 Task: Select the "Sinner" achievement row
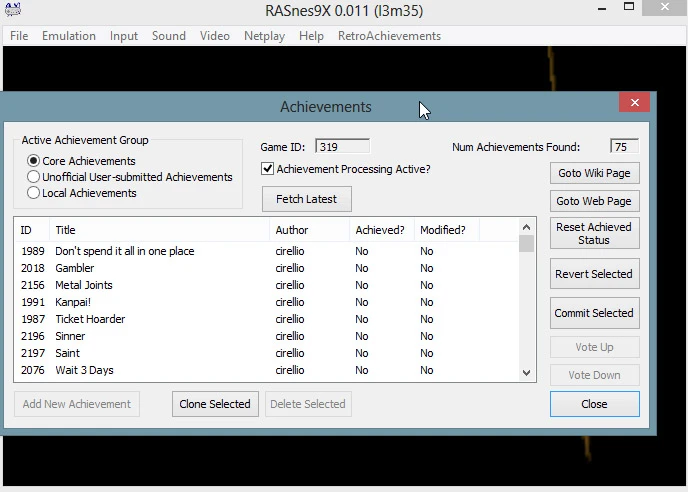(x=267, y=336)
